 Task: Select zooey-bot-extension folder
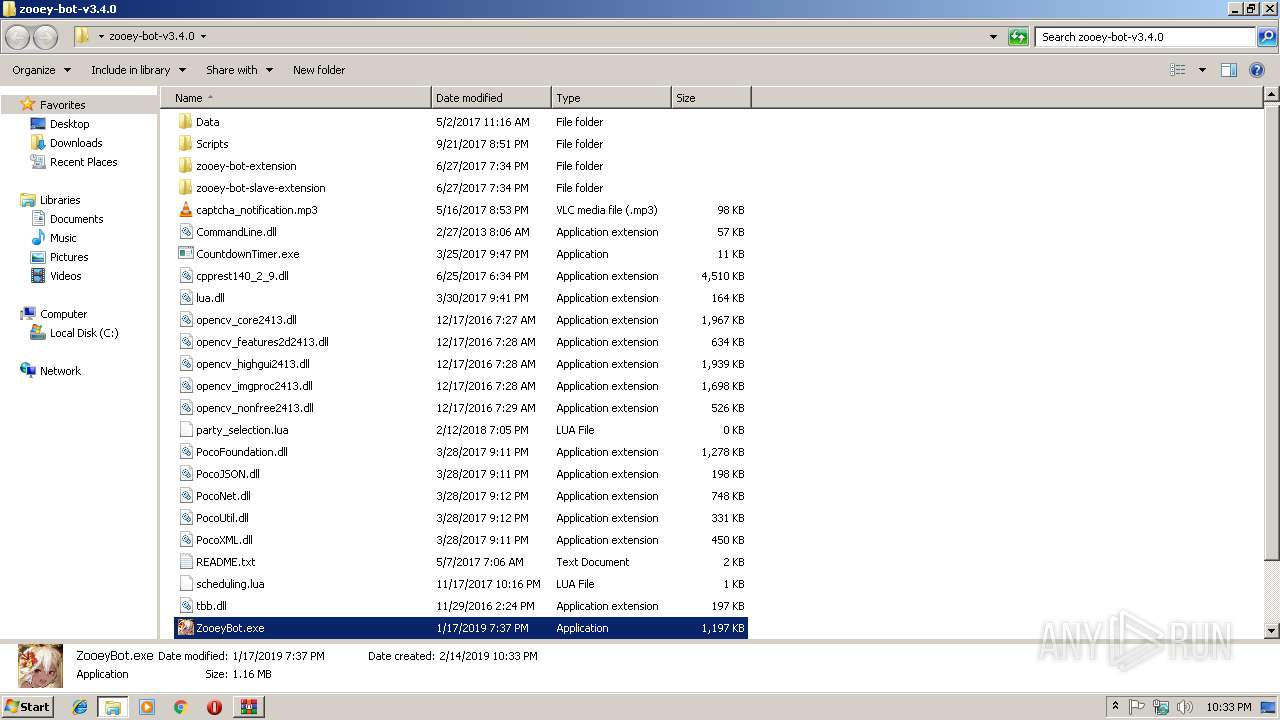(246, 166)
